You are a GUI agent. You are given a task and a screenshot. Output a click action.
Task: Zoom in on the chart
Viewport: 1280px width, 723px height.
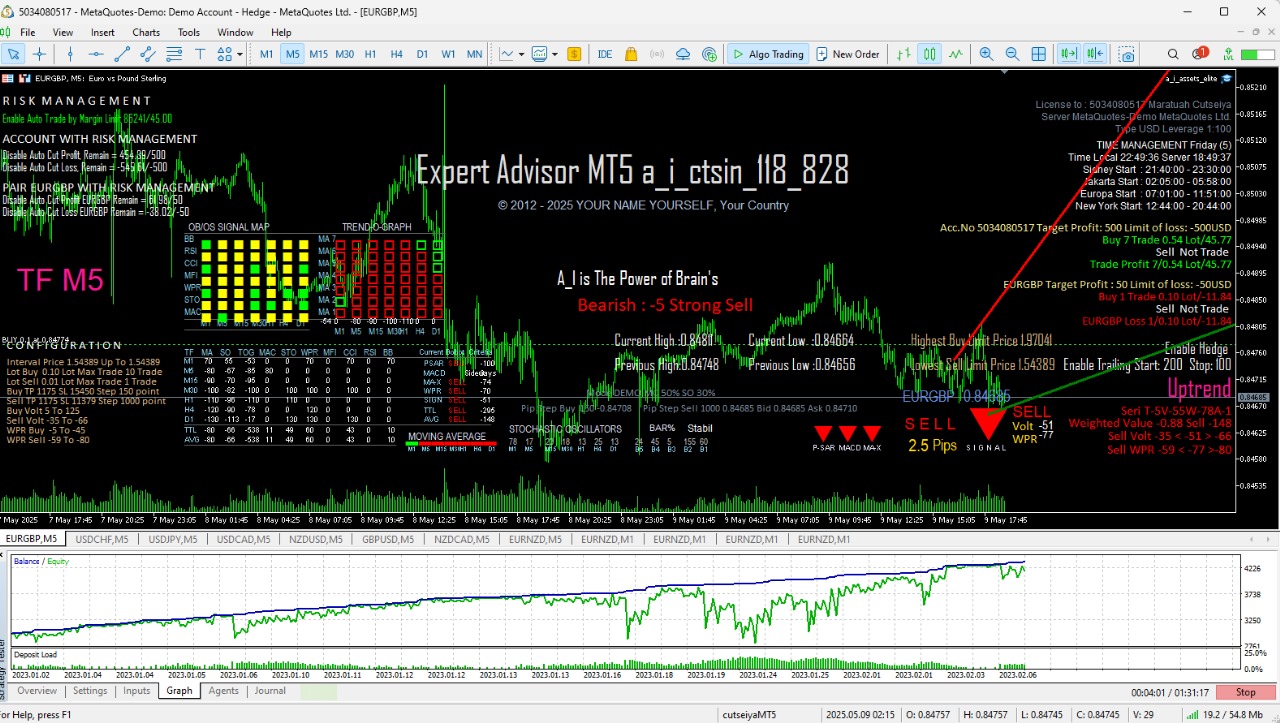click(987, 54)
